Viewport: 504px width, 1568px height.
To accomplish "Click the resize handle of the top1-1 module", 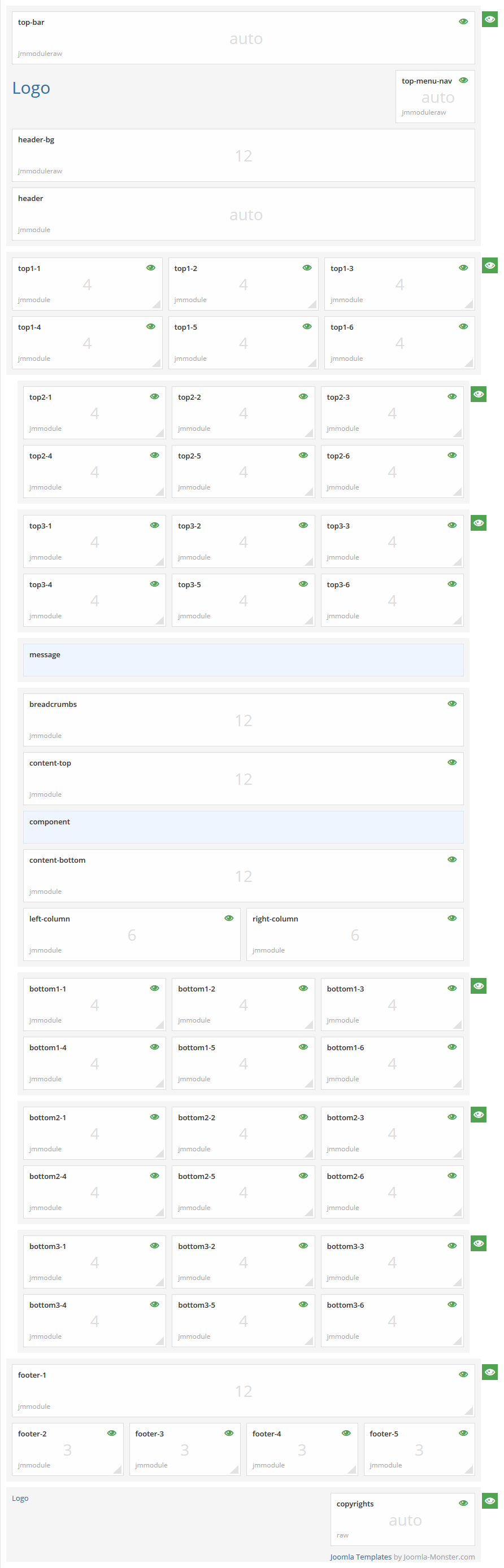I will point(157,304).
